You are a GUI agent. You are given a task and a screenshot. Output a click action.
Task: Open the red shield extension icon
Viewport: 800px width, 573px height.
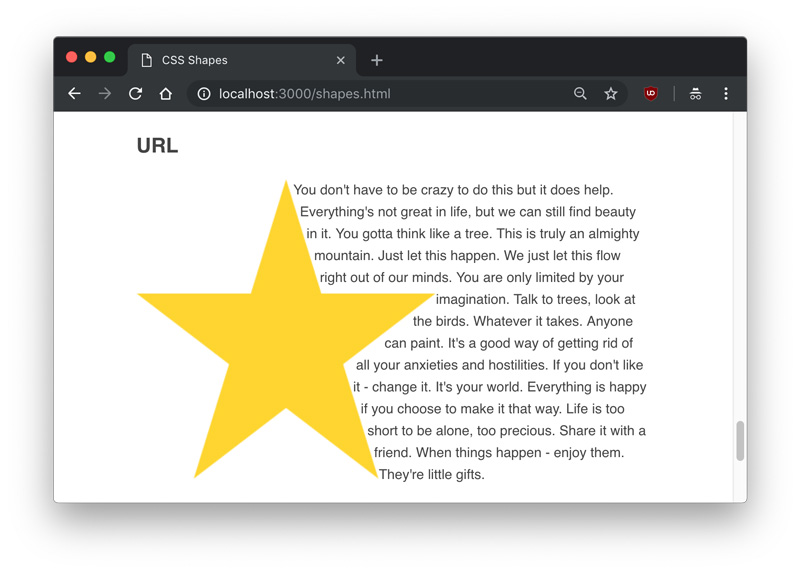tap(650, 94)
